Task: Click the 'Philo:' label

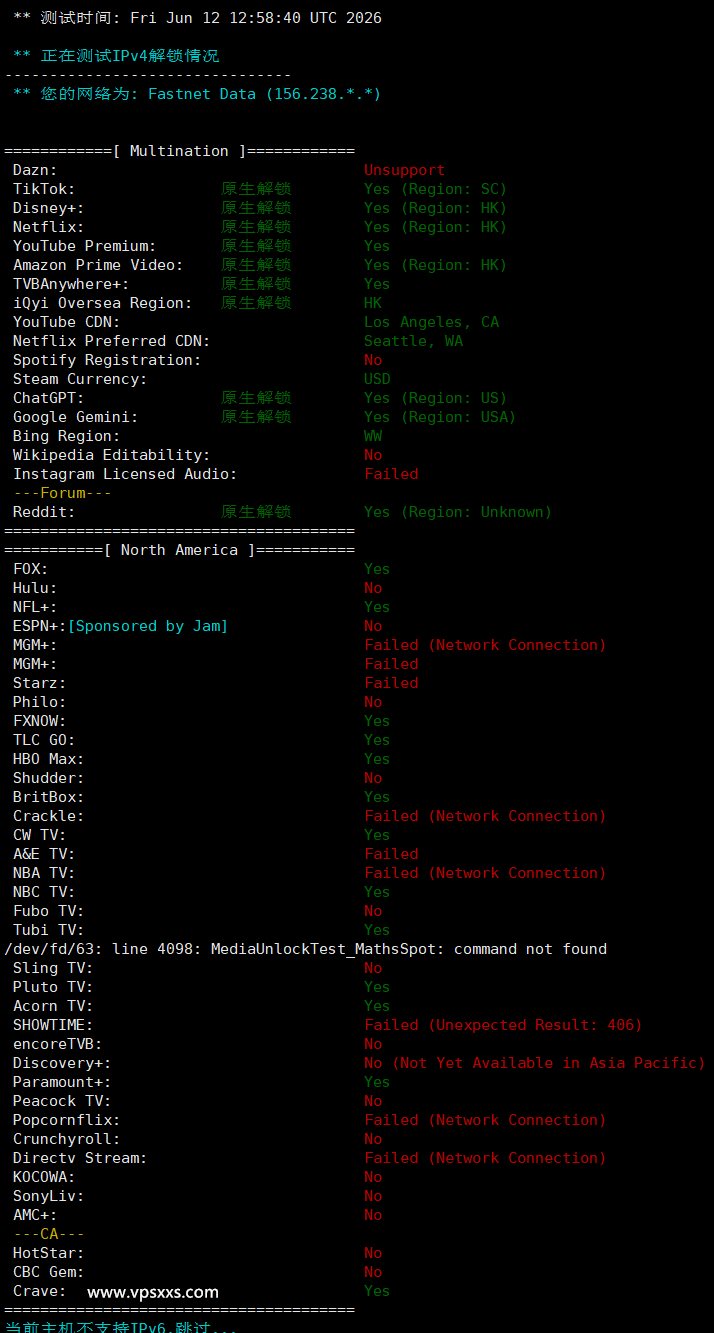Action: coord(39,702)
